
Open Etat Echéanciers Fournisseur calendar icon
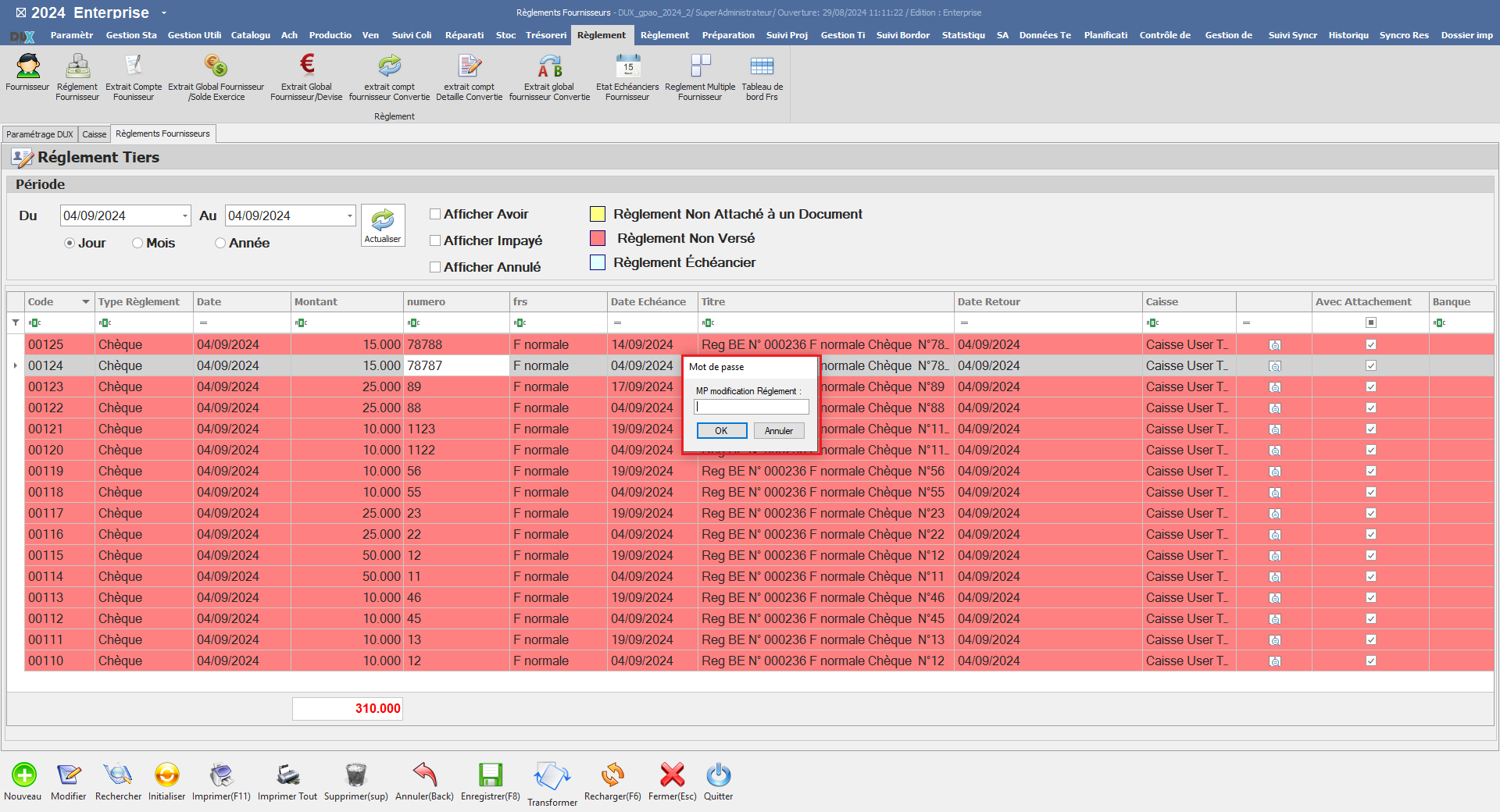(x=627, y=66)
